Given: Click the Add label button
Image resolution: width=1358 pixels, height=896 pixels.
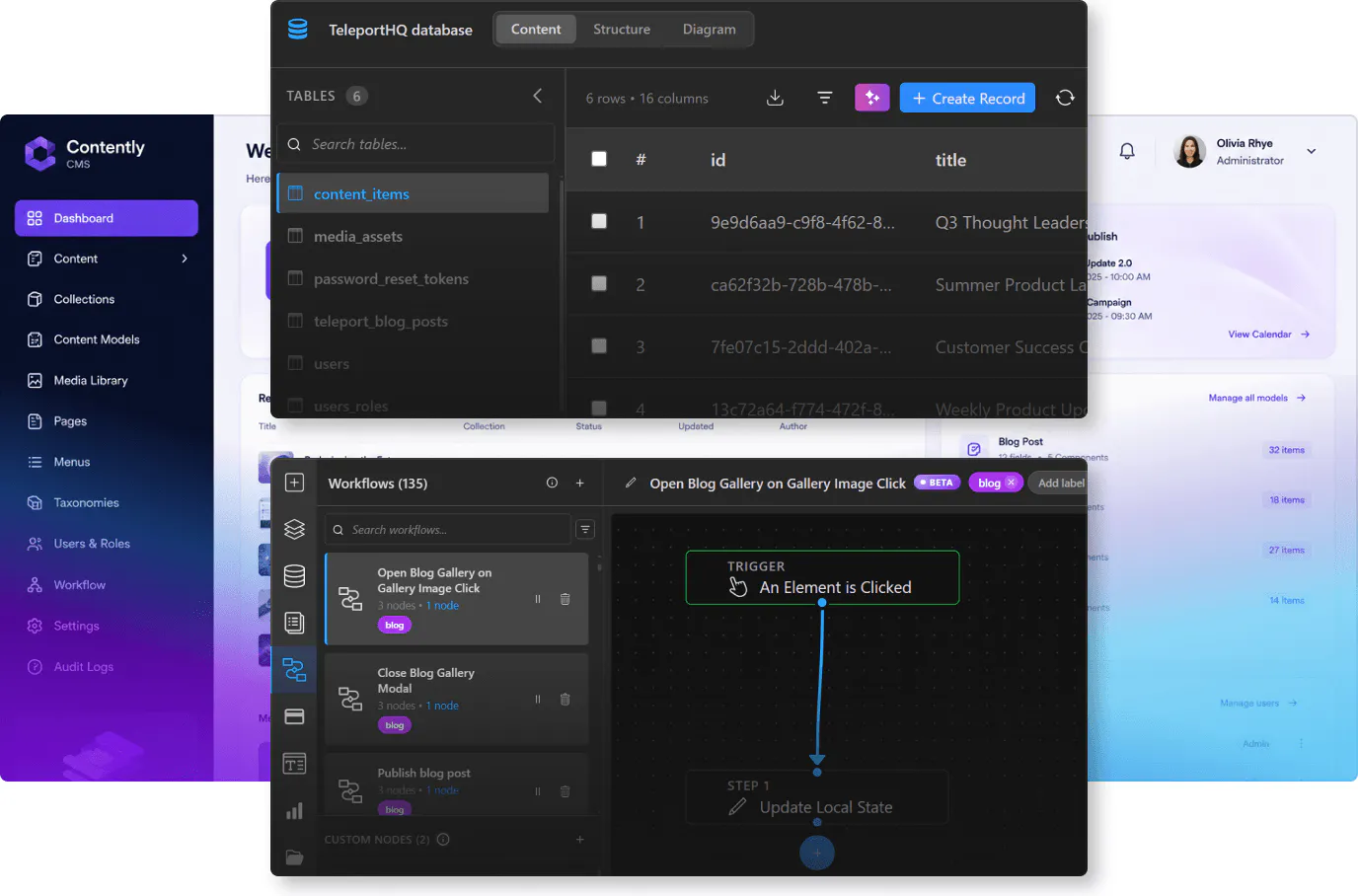Looking at the screenshot, I should pyautogui.click(x=1058, y=483).
